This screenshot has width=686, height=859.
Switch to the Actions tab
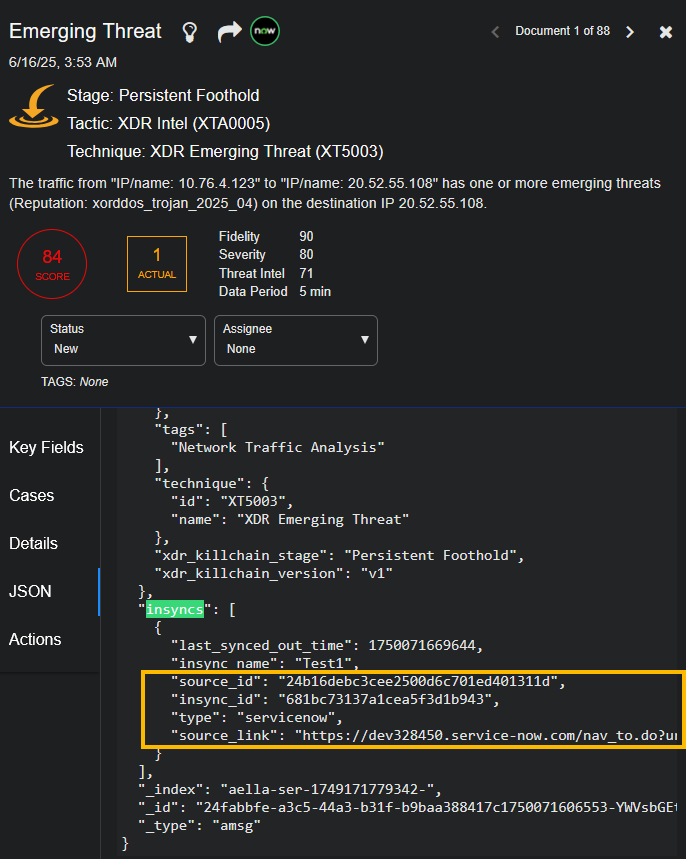(35, 639)
